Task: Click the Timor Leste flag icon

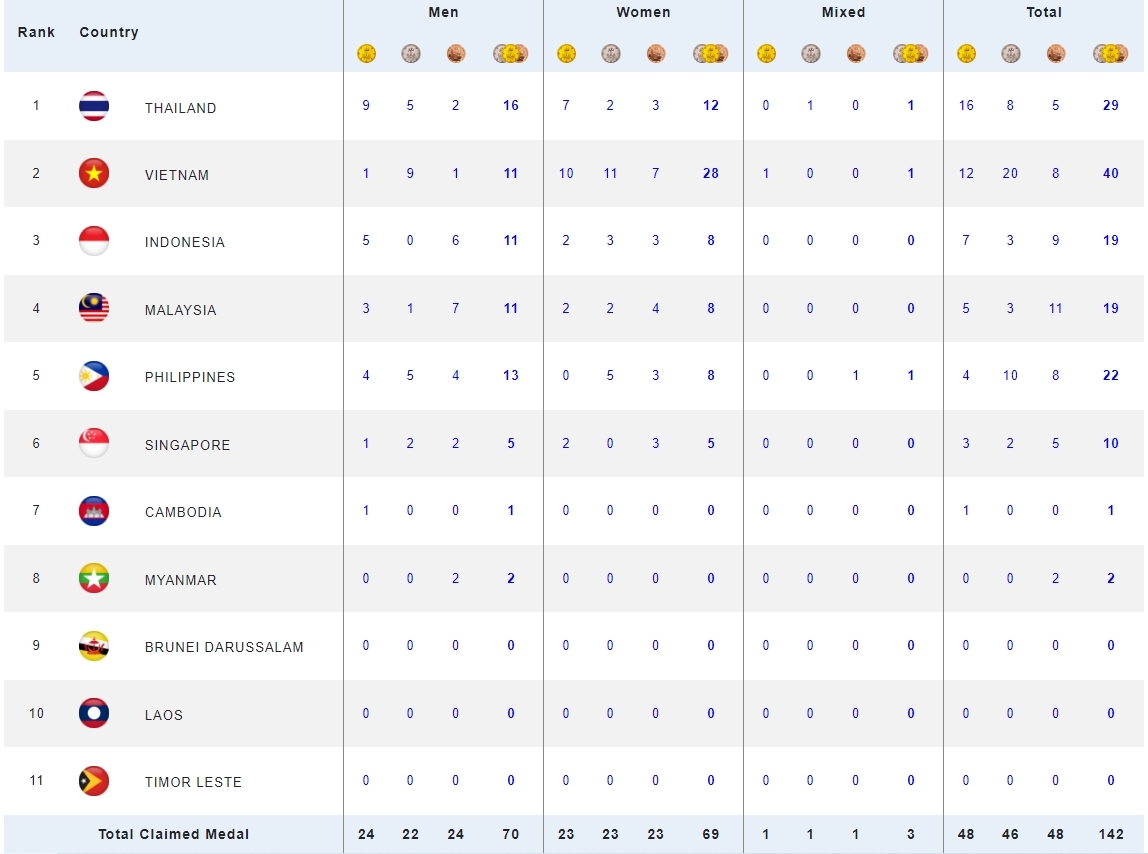Action: (x=94, y=781)
